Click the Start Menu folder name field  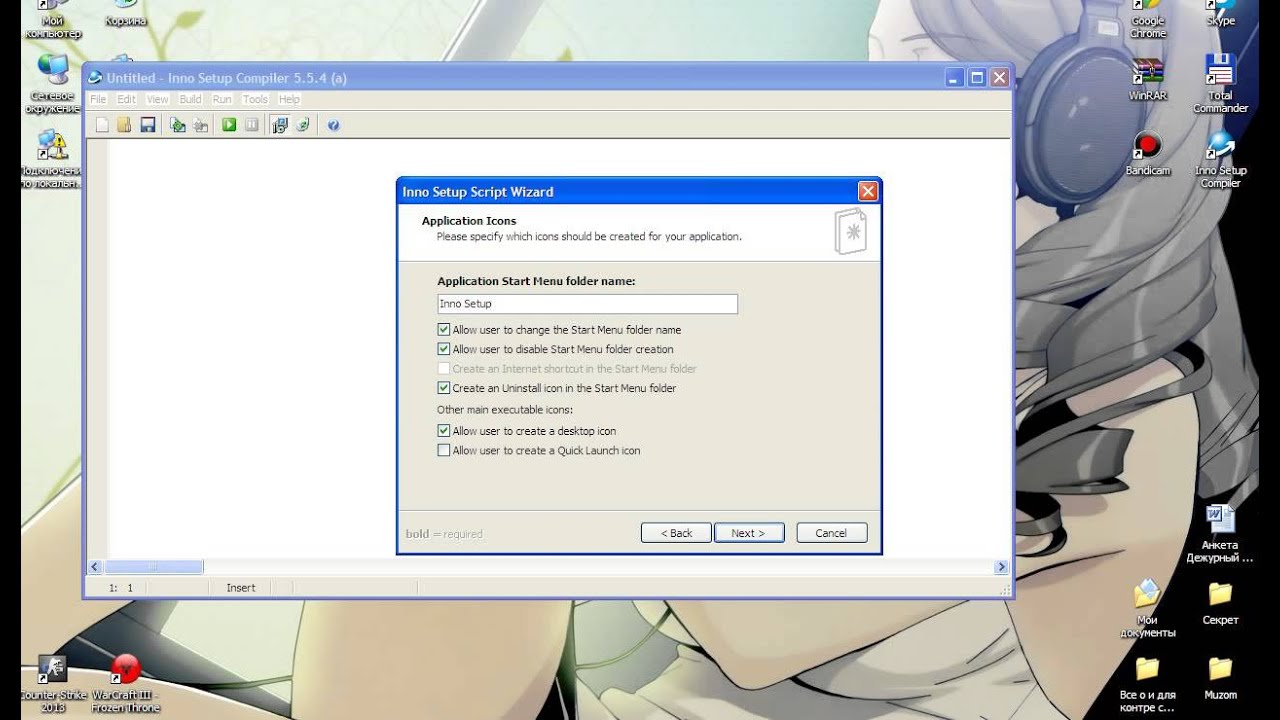(x=588, y=304)
